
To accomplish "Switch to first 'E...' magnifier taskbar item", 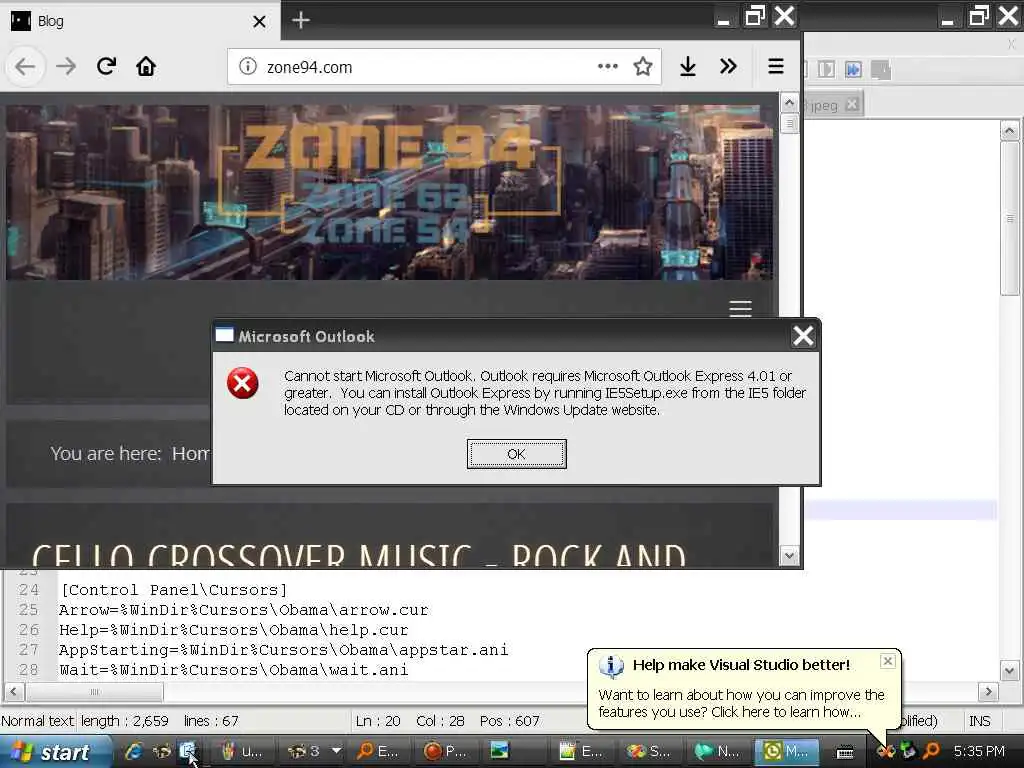I will 377,752.
